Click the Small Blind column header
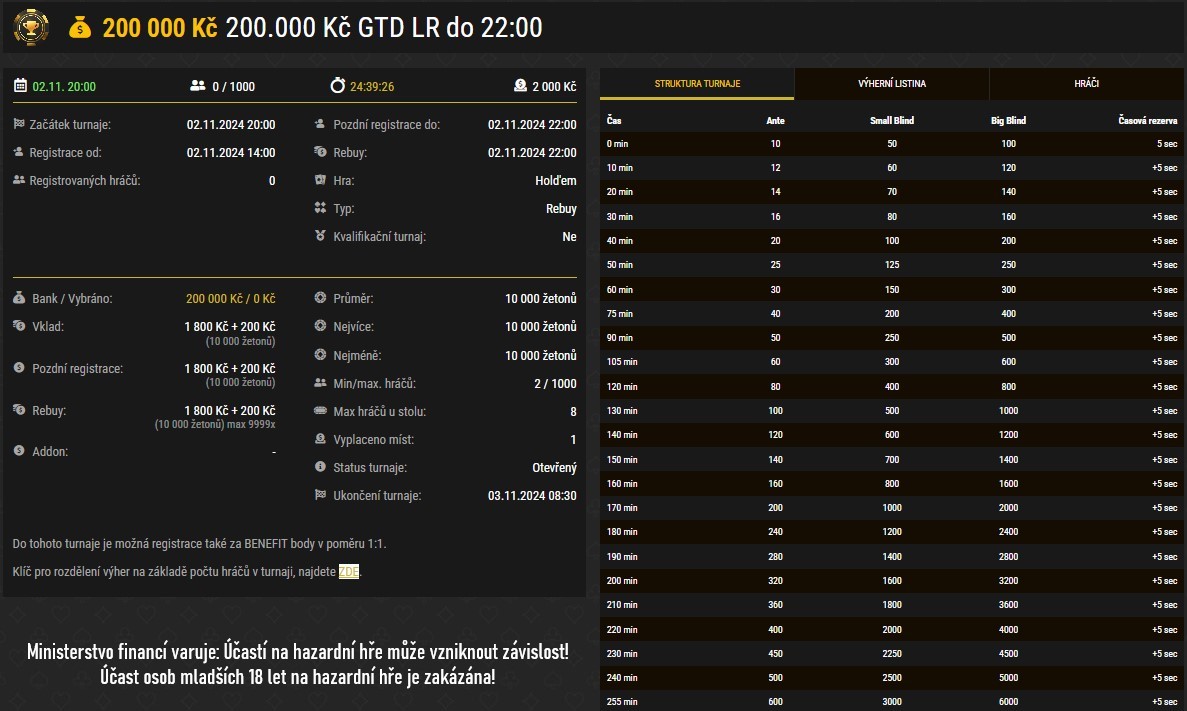Screen dimensions: 1187x711 tap(892, 120)
